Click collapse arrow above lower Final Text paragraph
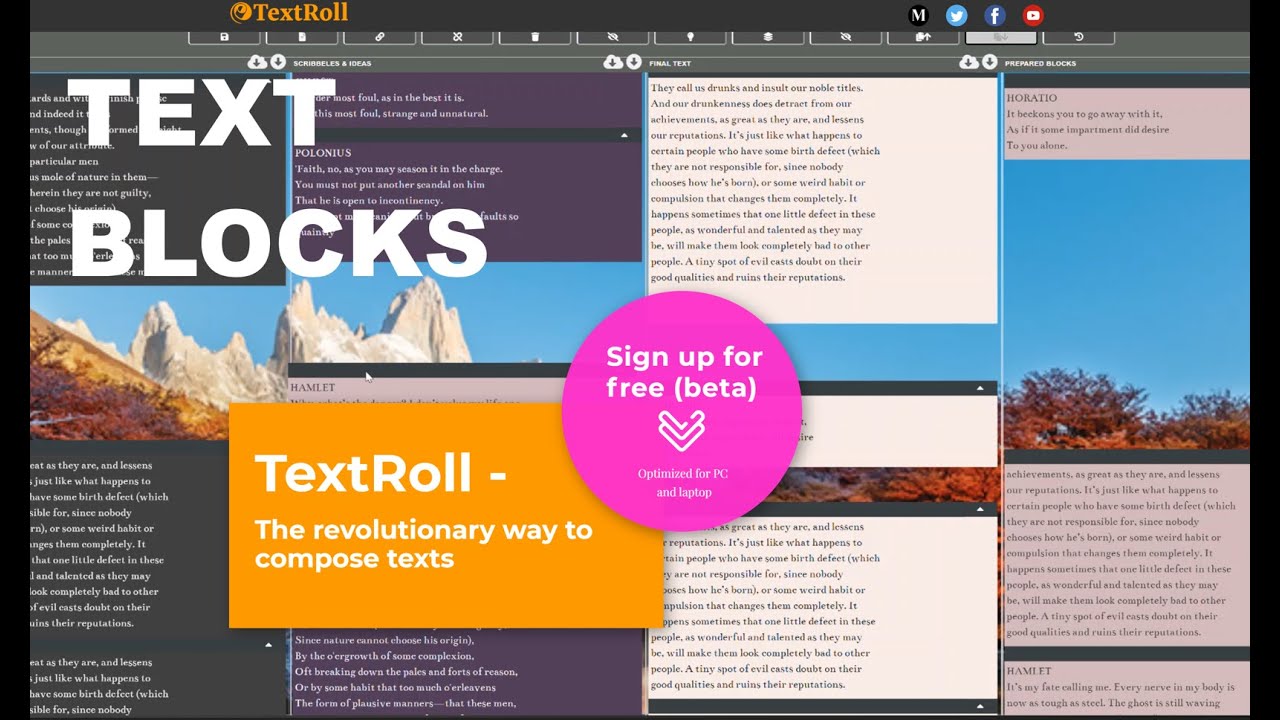This screenshot has width=1280, height=720. coord(980,509)
